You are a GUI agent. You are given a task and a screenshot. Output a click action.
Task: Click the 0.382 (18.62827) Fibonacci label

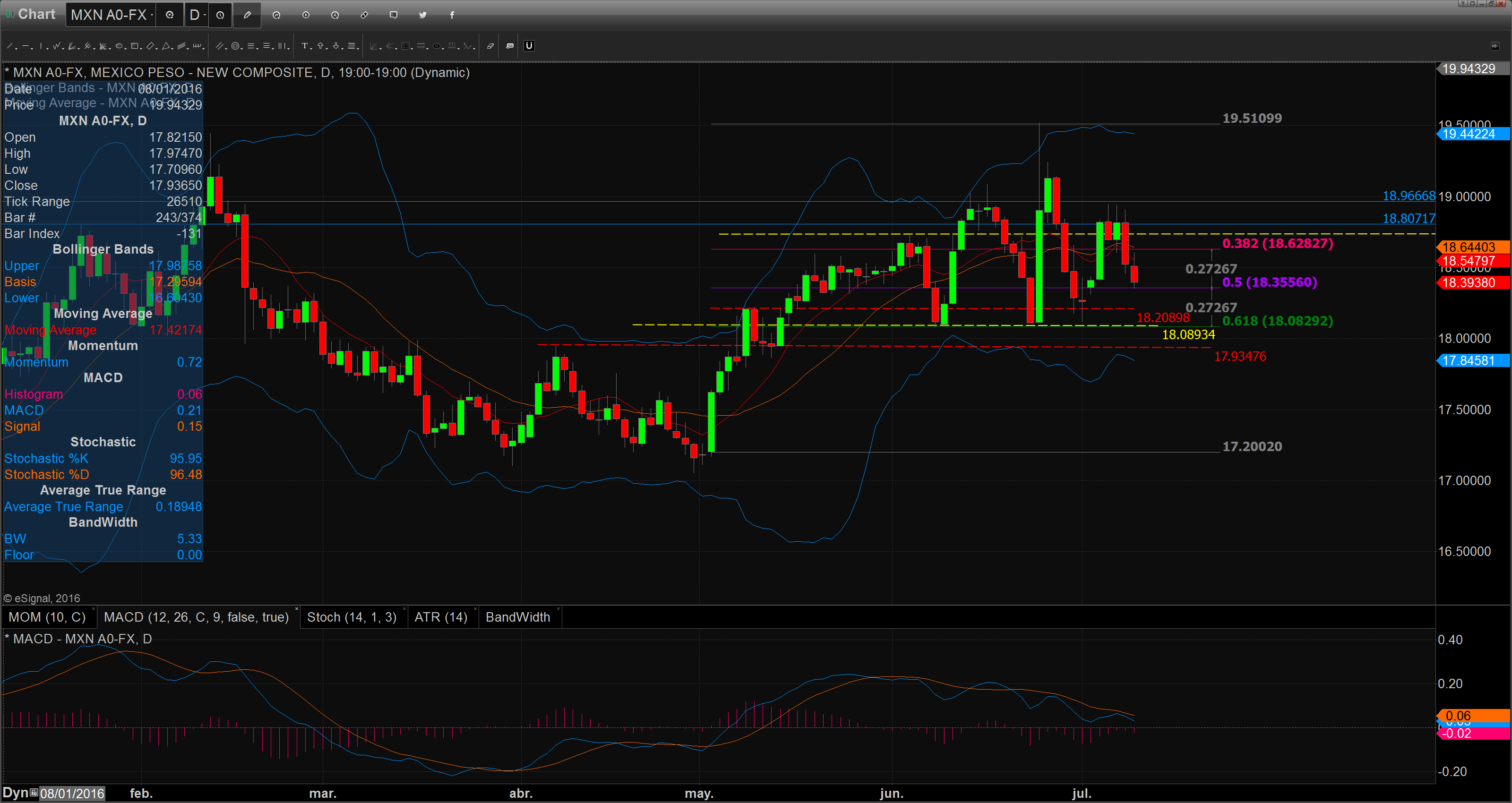pyautogui.click(x=1277, y=243)
